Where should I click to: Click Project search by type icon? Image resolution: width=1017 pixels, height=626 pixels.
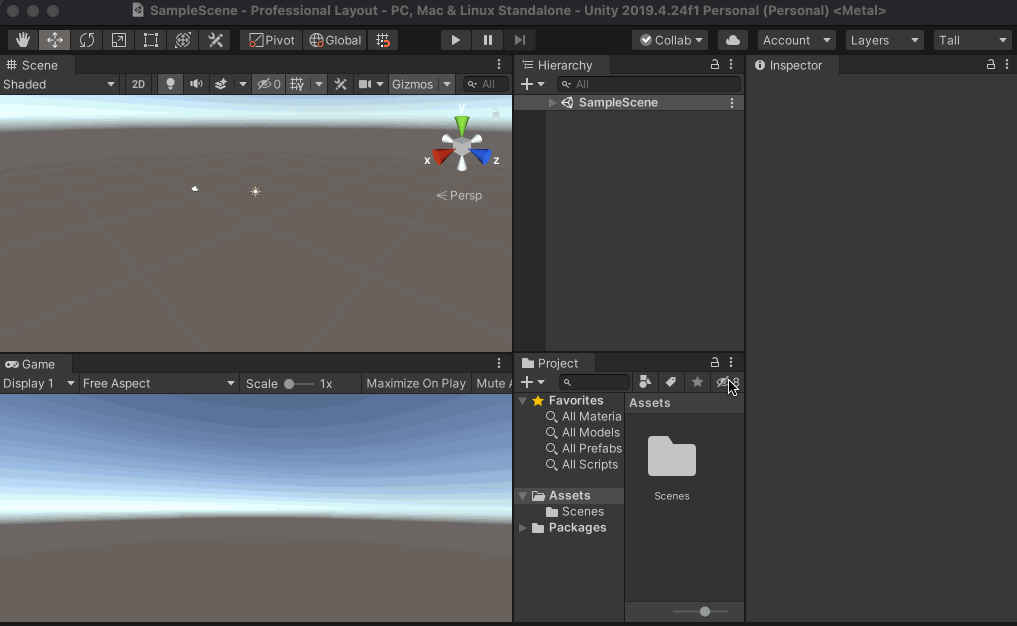645,382
